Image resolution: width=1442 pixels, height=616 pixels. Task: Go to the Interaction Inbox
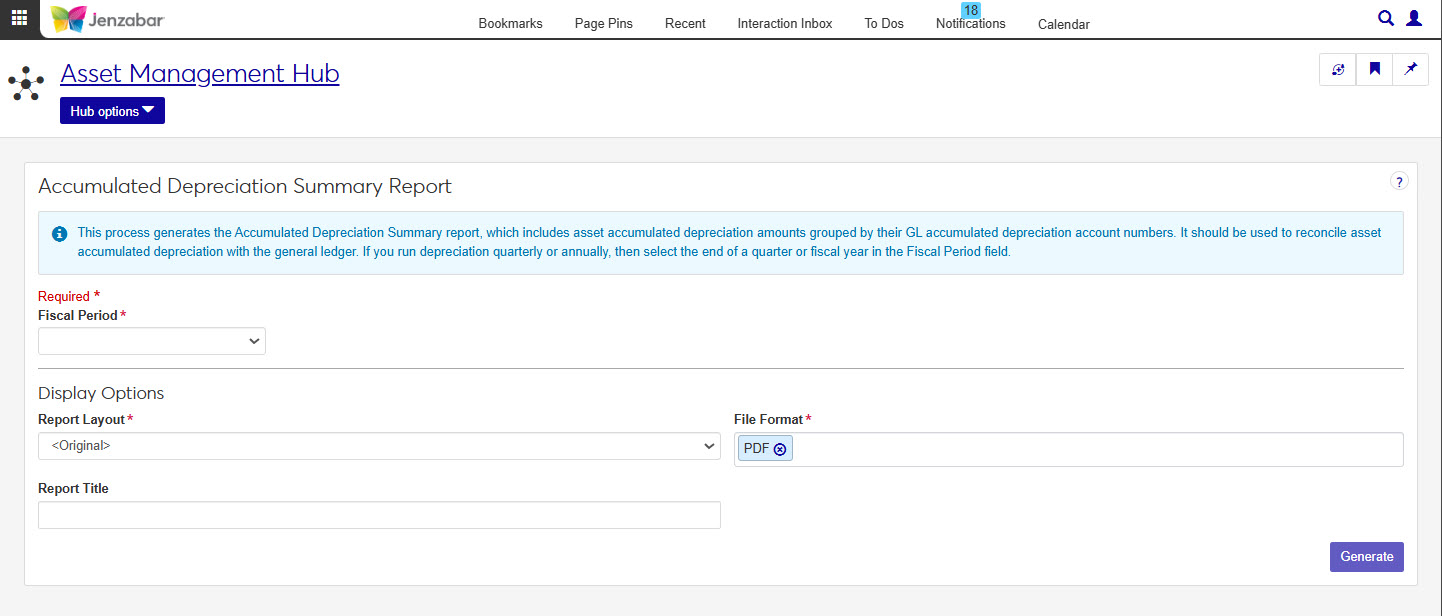pyautogui.click(x=784, y=24)
